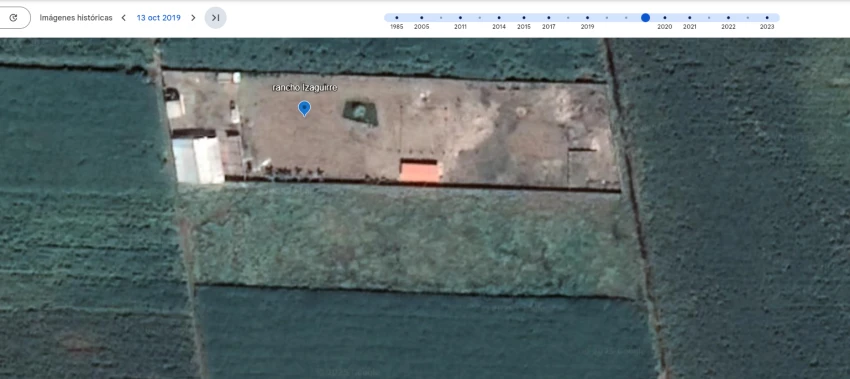
Task: Click the rancho Izaguirre place label
Action: pyautogui.click(x=305, y=88)
